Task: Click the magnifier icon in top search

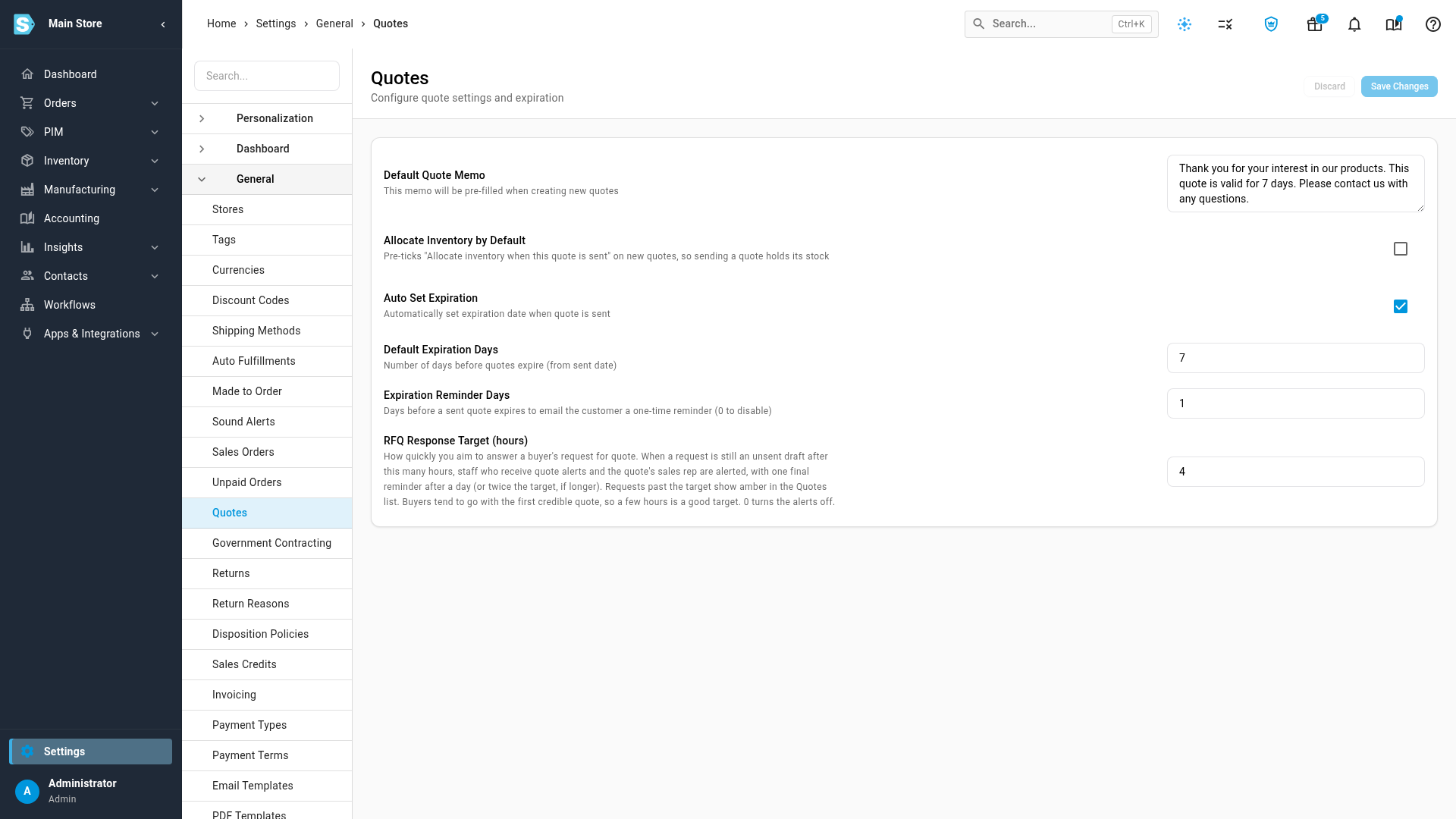Action: 979,24
